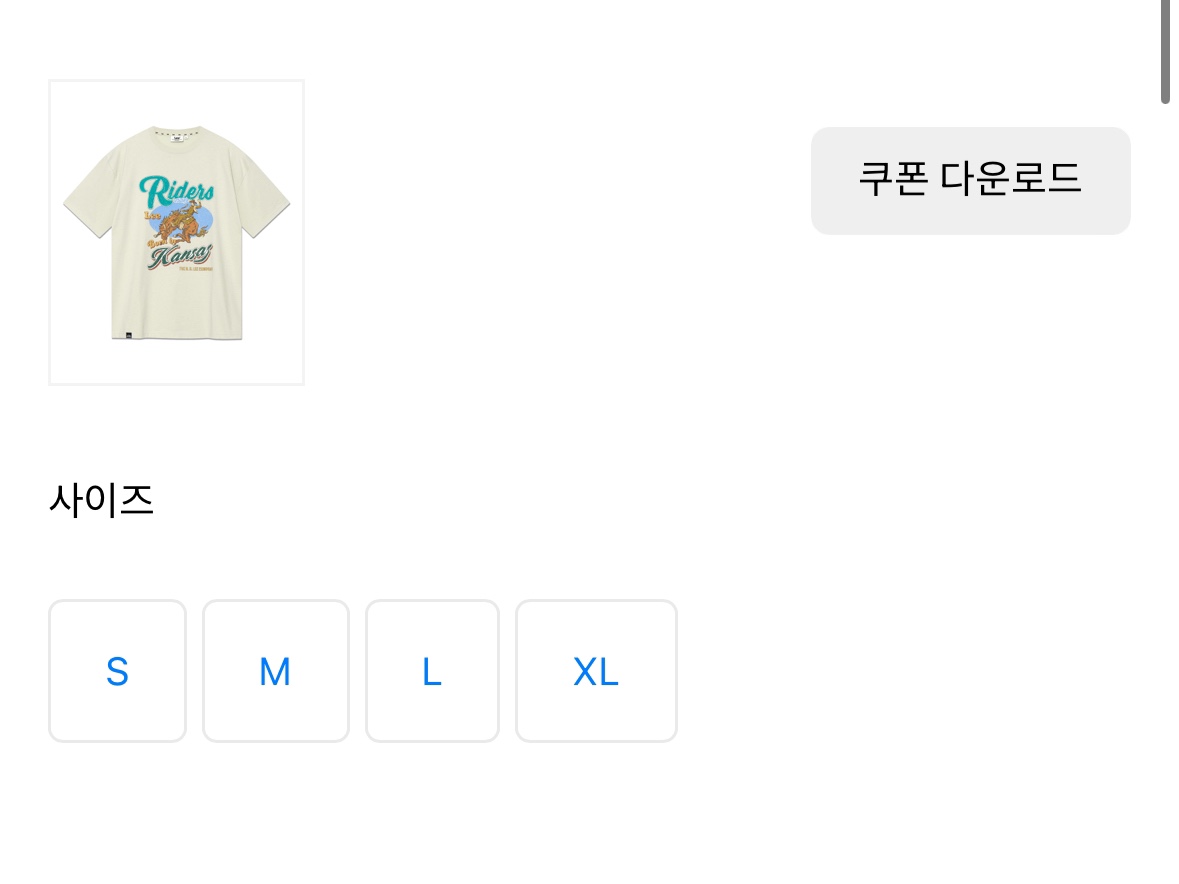Pick size L
1179x884 pixels.
pos(432,671)
